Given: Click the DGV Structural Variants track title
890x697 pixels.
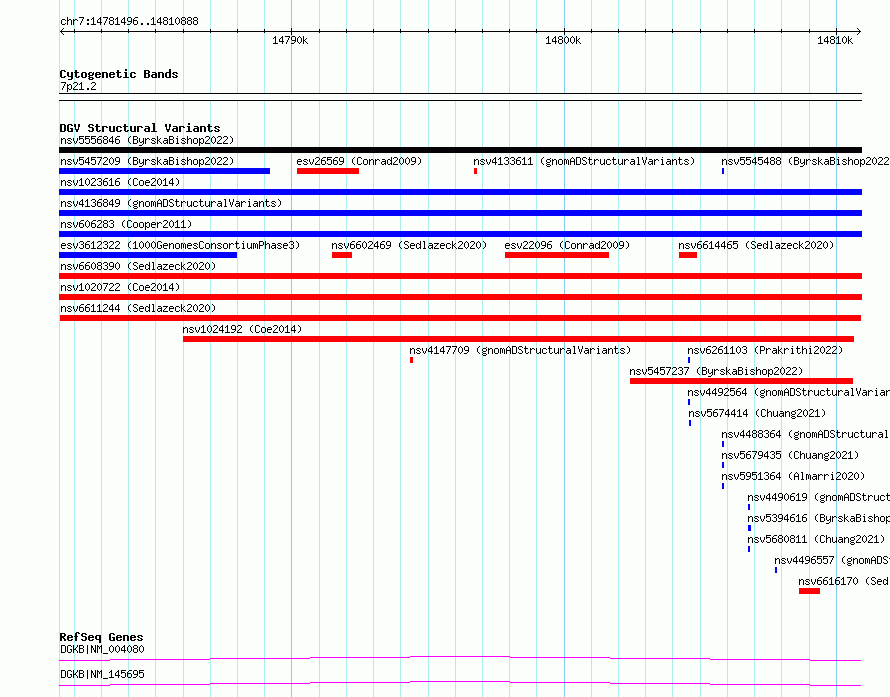Looking at the screenshot, I should click(140, 128).
